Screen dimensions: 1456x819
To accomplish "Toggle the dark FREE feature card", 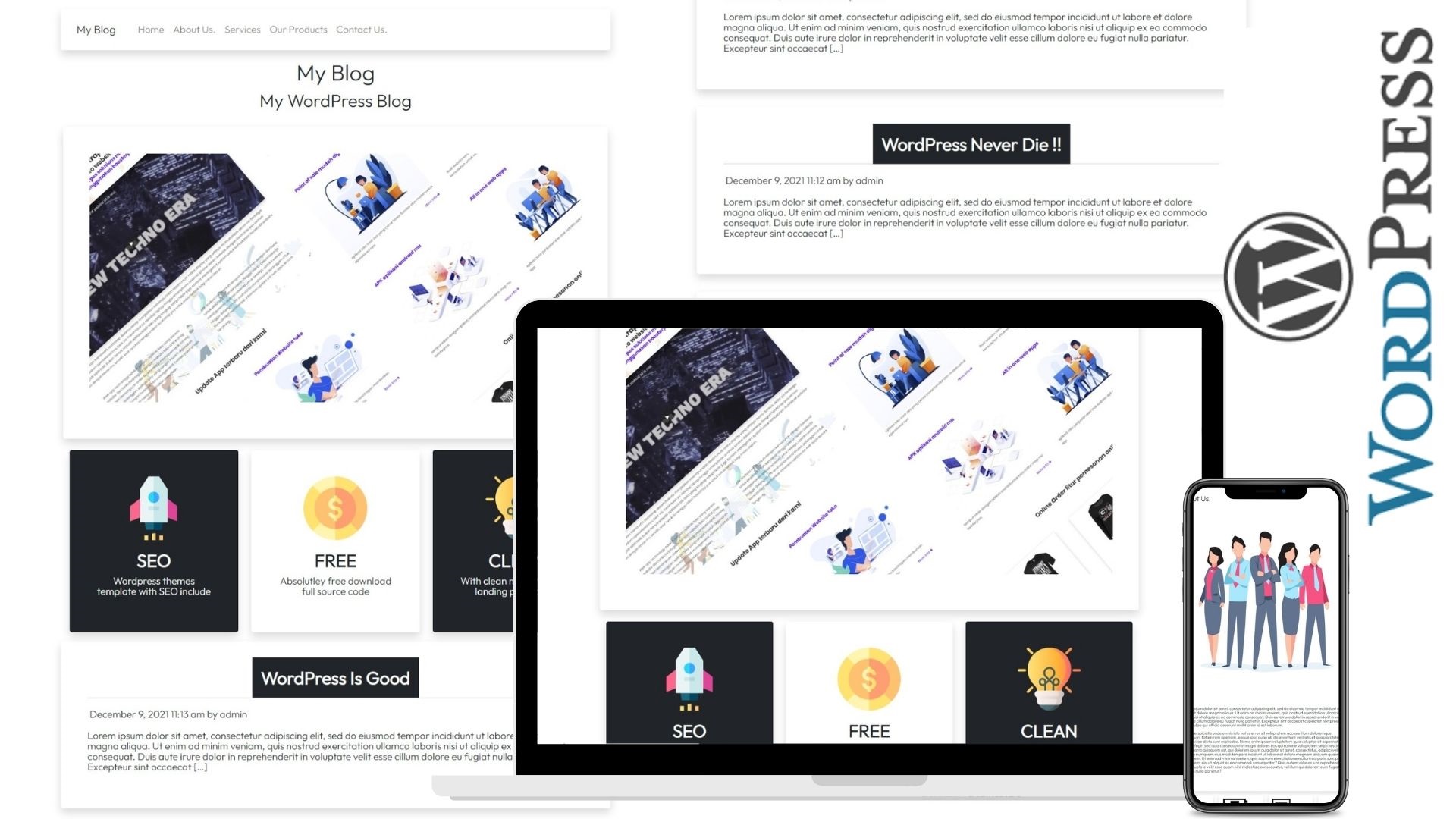I will [x=335, y=540].
